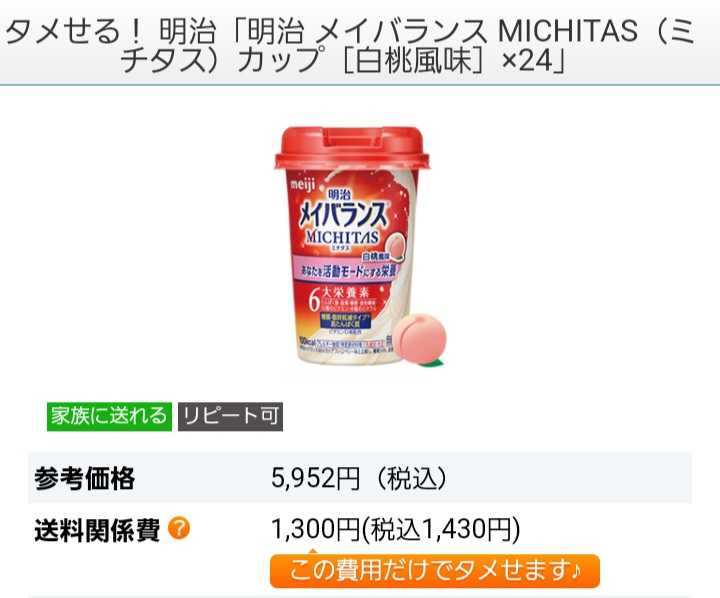The height and width of the screenshot is (598, 720).
Task: Open the Meiji MICHITAS cup product image
Action: click(360, 247)
